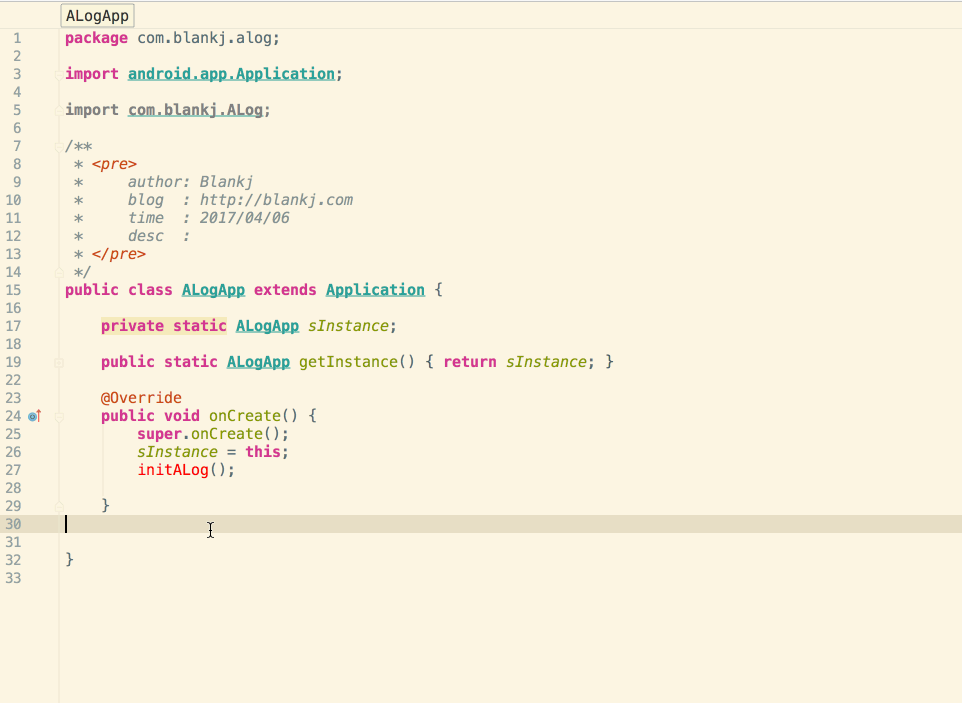Click the ALogApp breadcrumb label
962x703 pixels.
click(98, 16)
